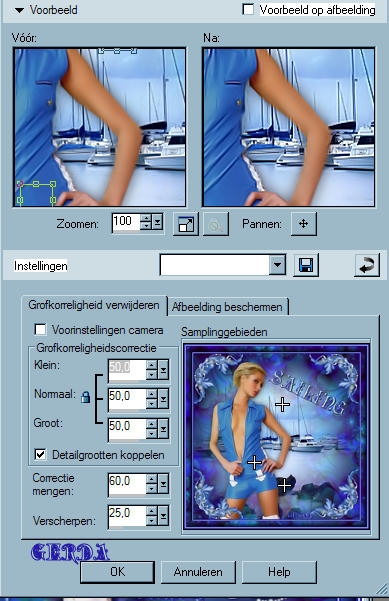Viewport: 389px width, 601px height.
Task: Click the Zoomen value field showing 100
Action: coord(126,222)
